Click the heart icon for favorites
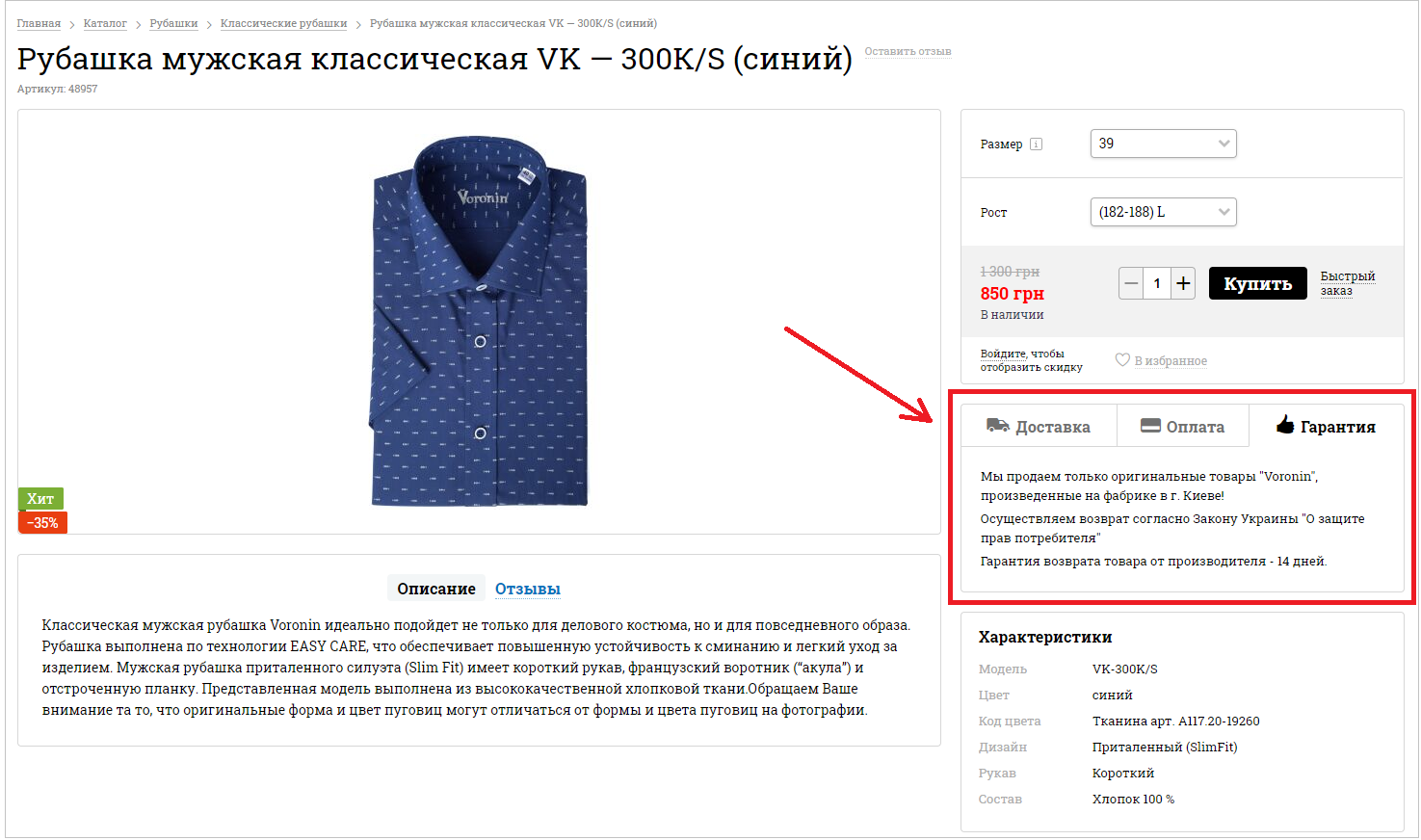 pyautogui.click(x=1122, y=360)
